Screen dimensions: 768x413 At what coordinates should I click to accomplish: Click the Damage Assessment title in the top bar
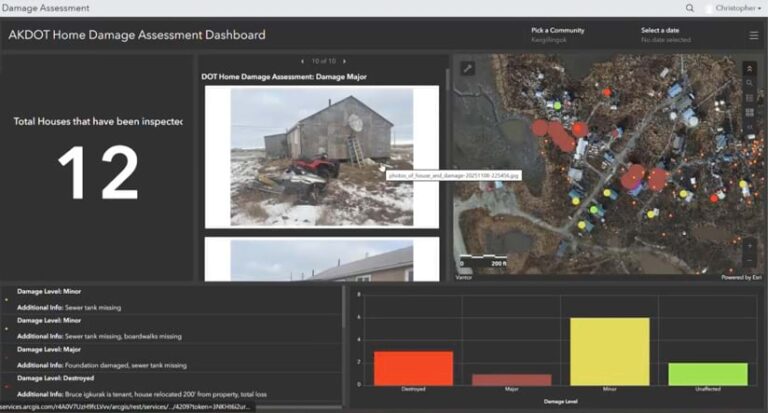pos(46,8)
